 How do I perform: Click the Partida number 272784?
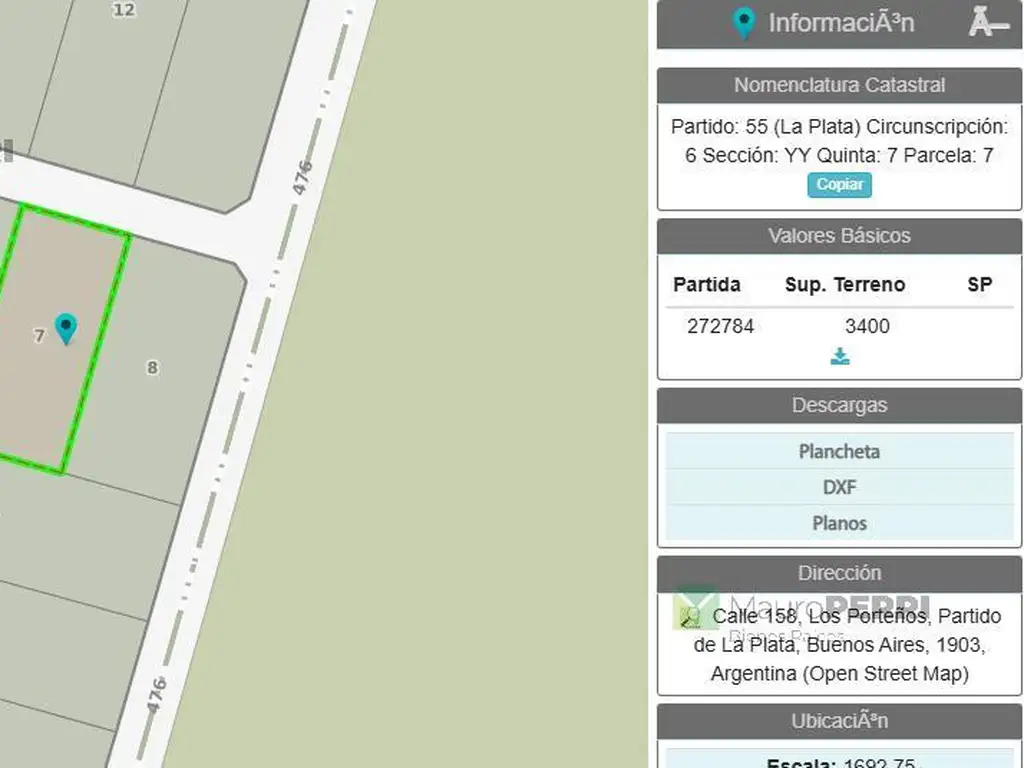click(x=720, y=326)
